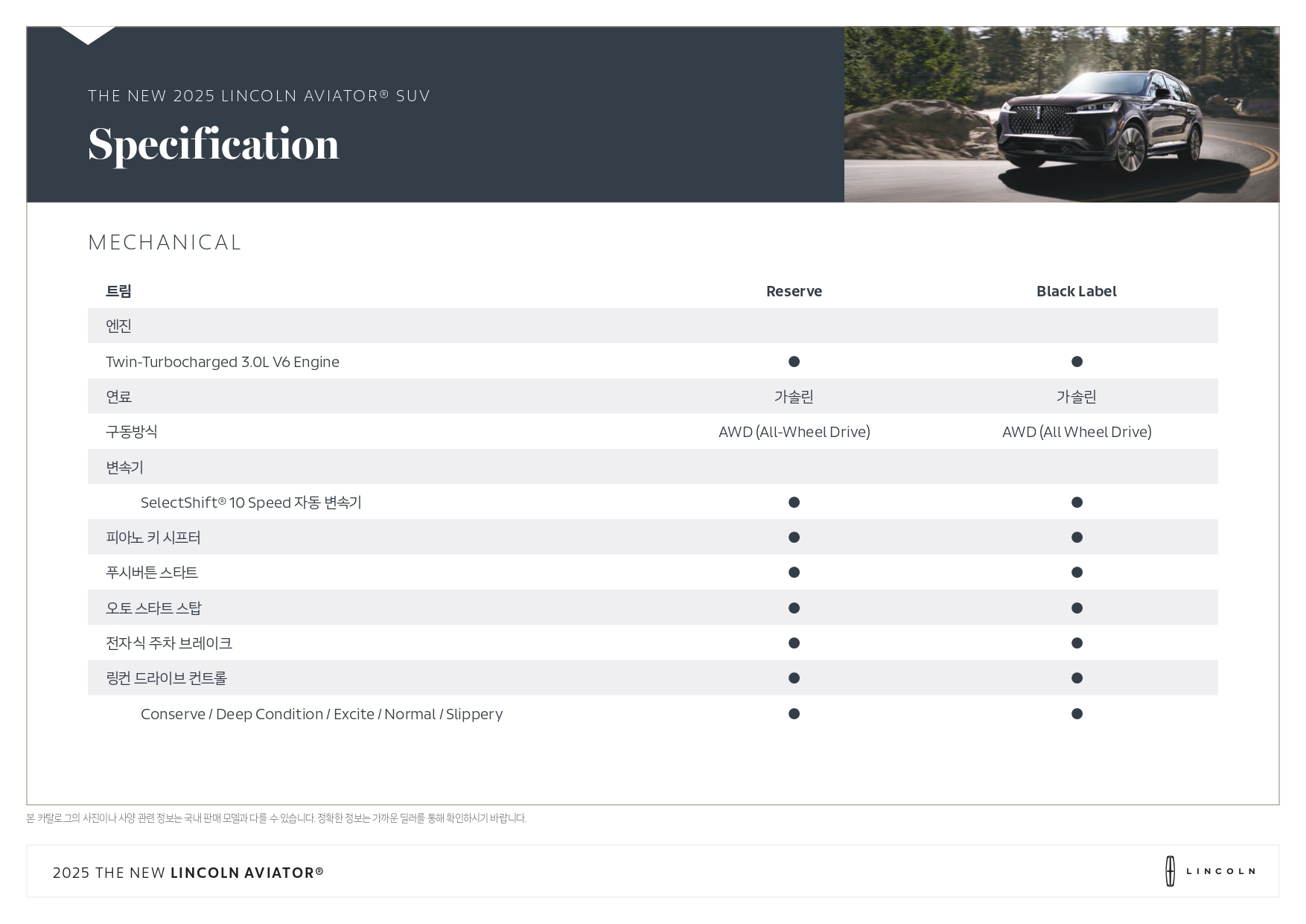Click the 연료 row label

click(x=118, y=397)
